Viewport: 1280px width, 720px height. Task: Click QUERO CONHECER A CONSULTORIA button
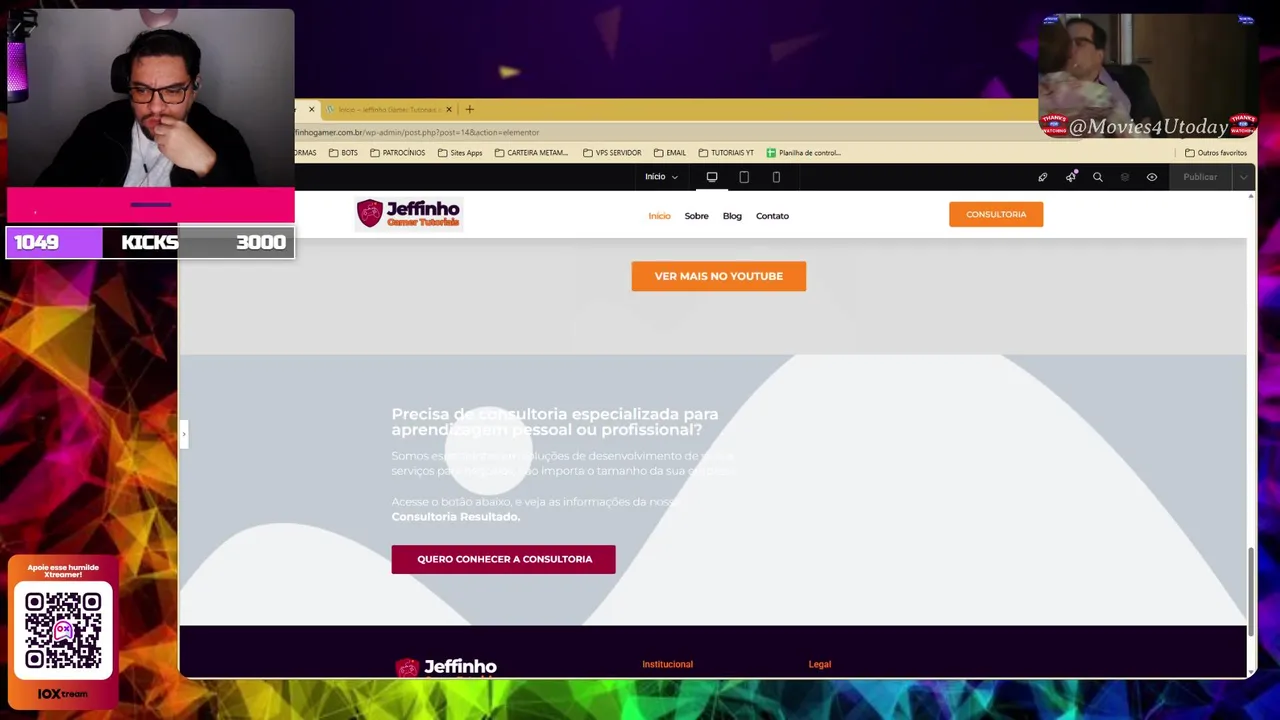(x=503, y=559)
